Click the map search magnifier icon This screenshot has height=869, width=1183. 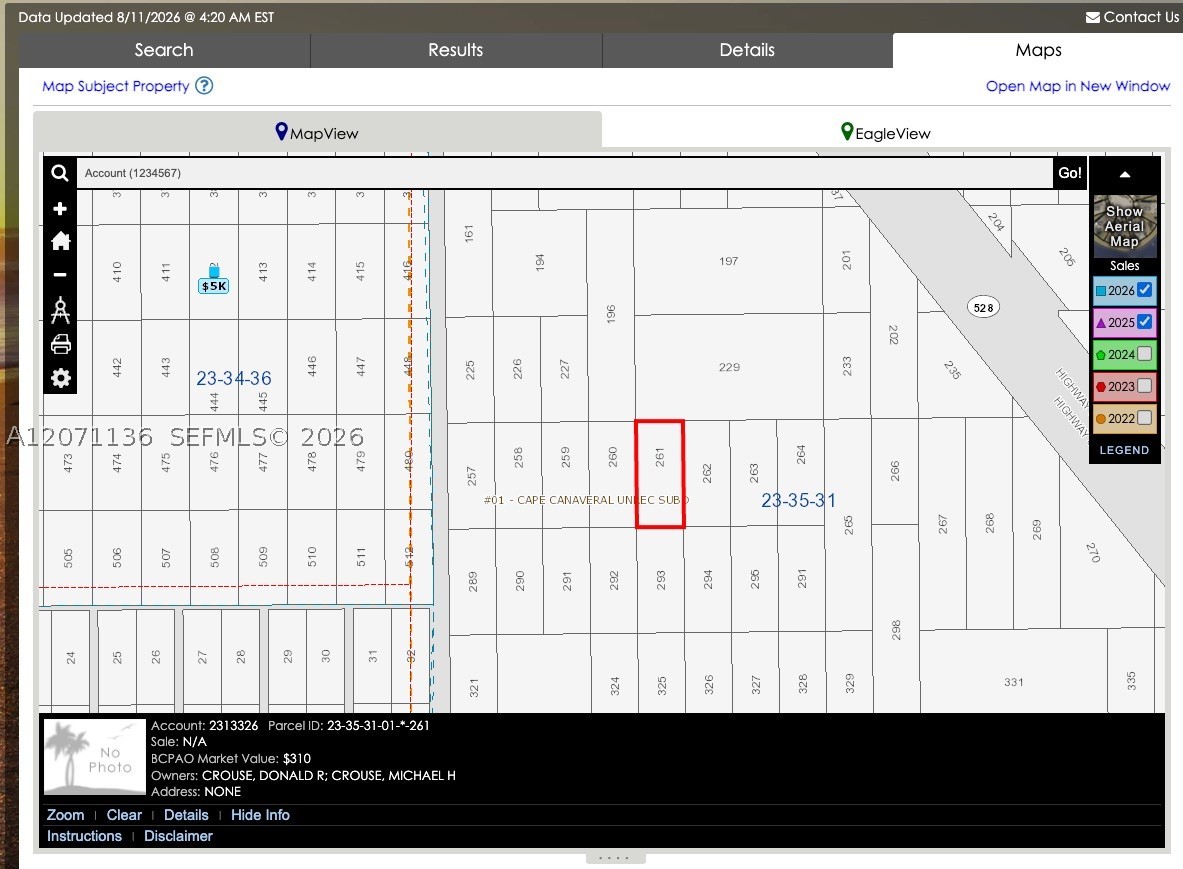tap(60, 173)
